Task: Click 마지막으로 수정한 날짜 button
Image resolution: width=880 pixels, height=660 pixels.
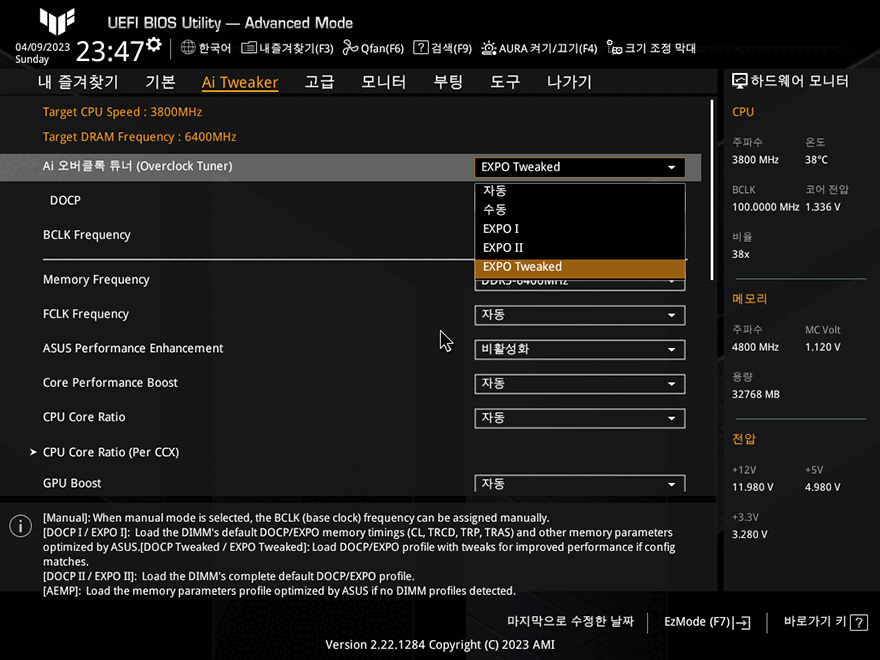Action: coord(570,621)
